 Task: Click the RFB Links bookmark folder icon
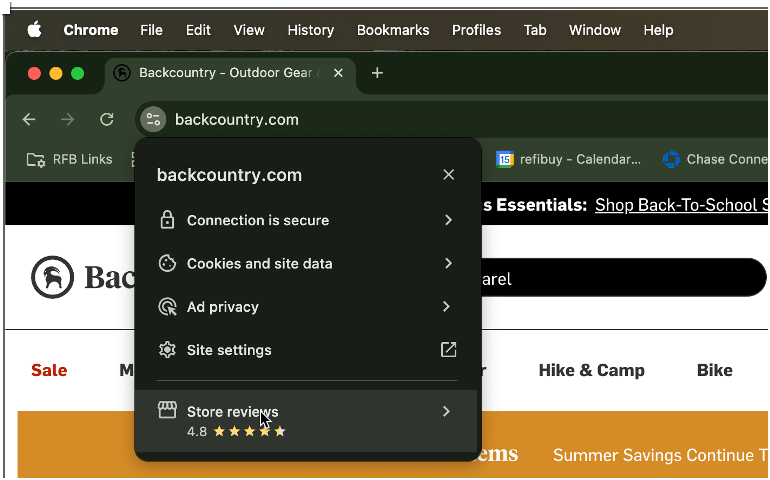[x=36, y=160]
